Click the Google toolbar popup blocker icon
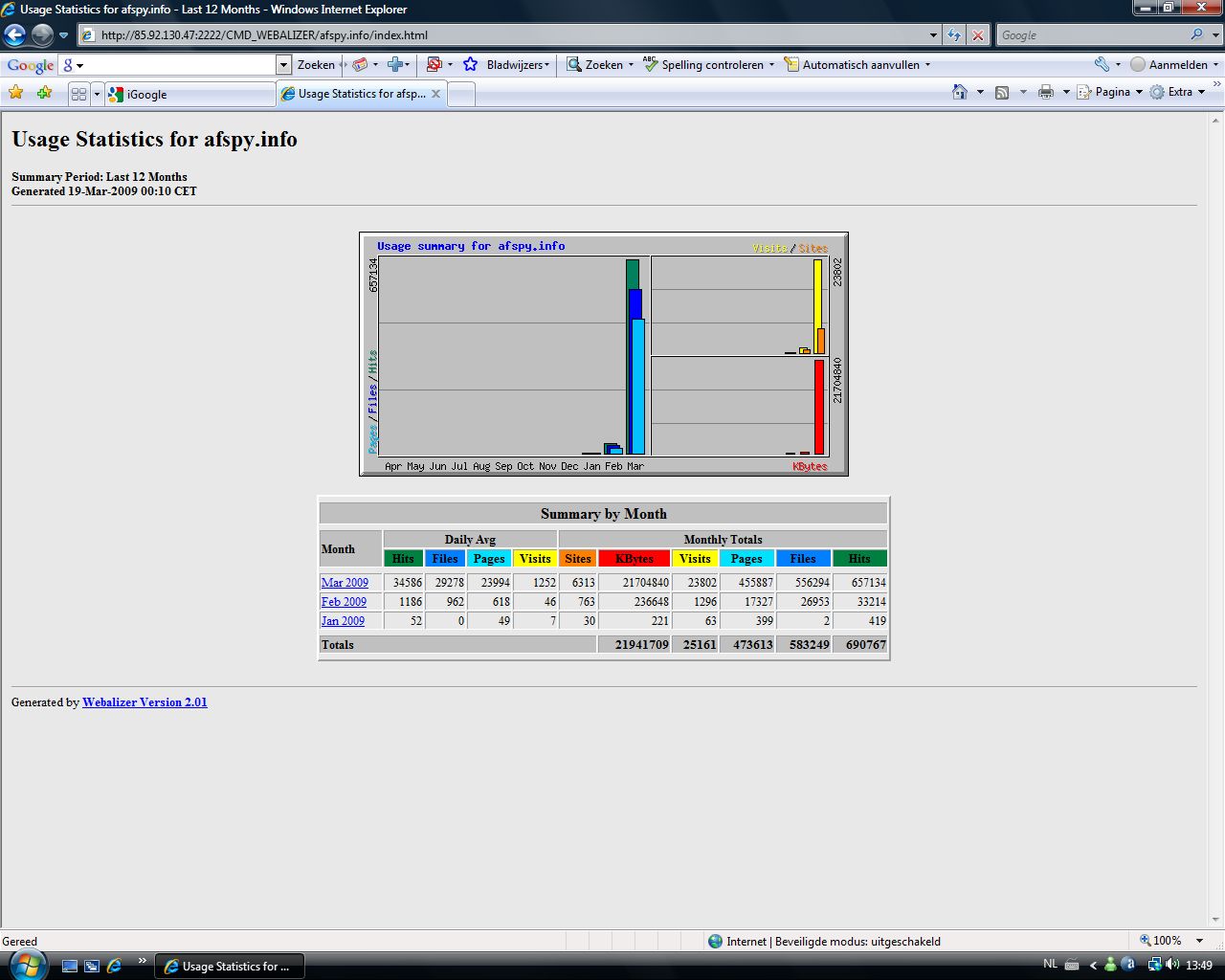This screenshot has height=980, width=1225. [x=434, y=65]
